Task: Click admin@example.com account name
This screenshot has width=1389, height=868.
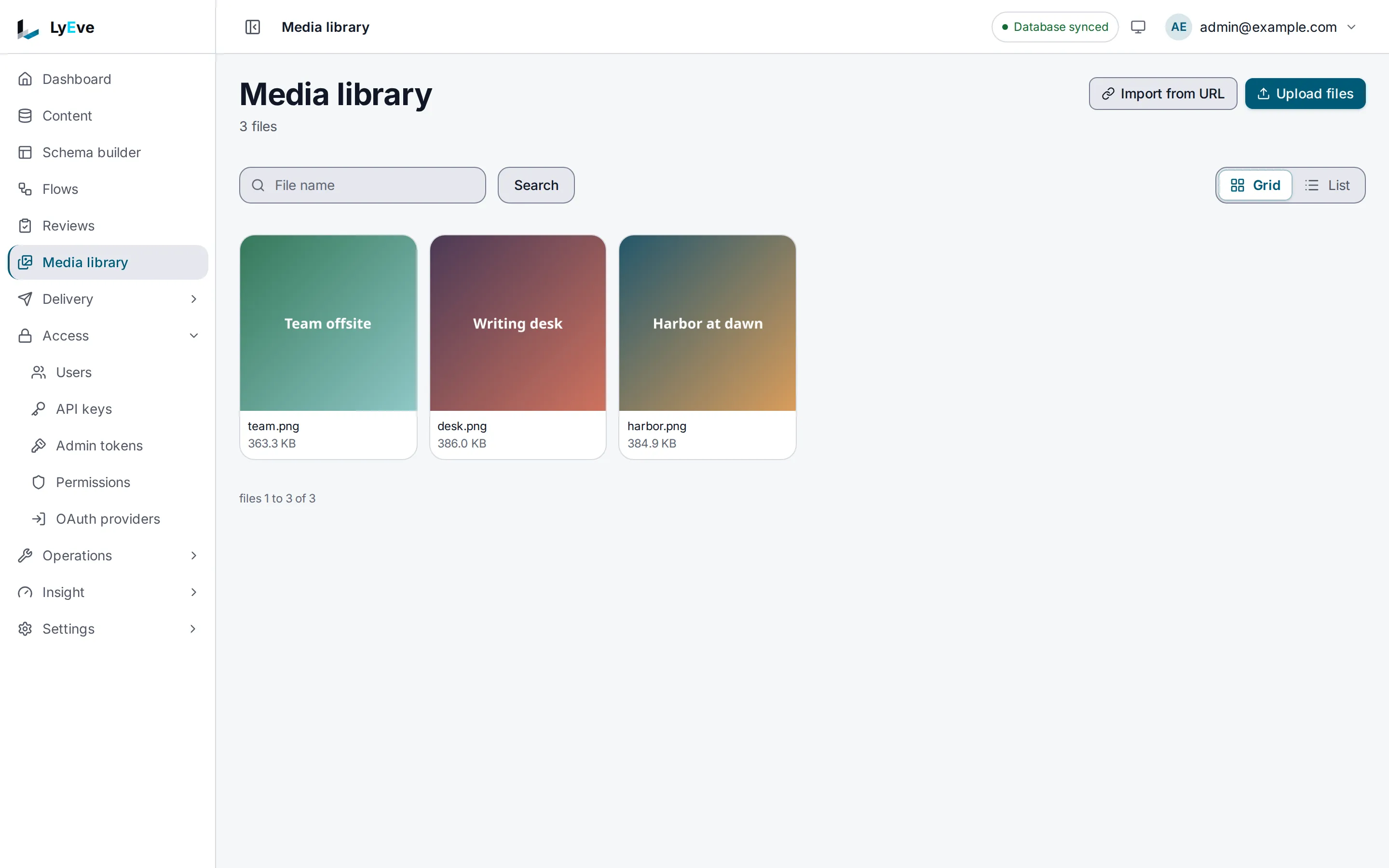Action: tap(1268, 27)
